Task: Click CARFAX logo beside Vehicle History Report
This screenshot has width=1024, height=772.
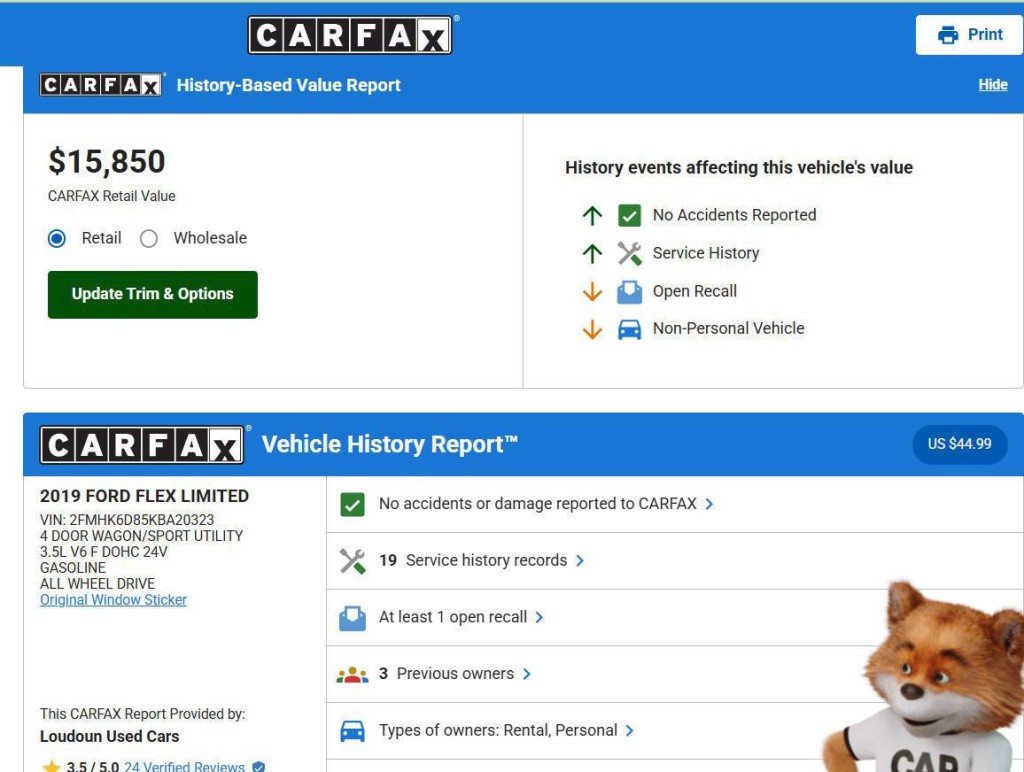Action: (142, 445)
